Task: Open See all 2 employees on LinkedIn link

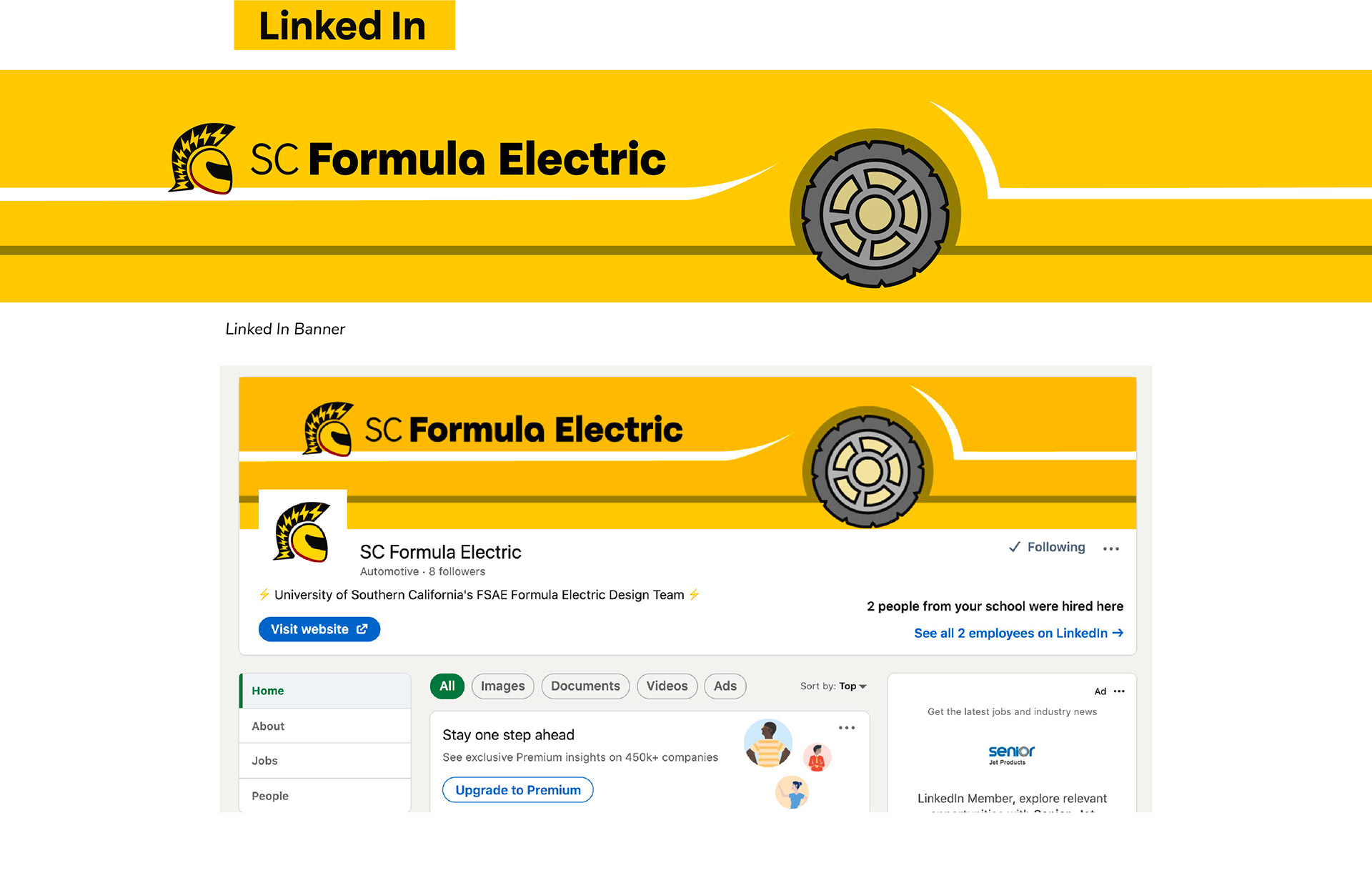Action: coord(1018,633)
